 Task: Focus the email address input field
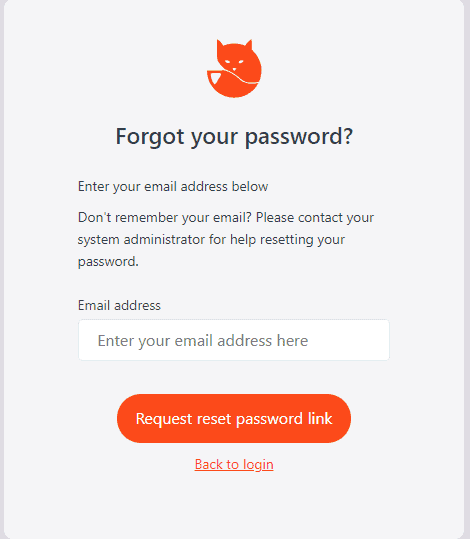click(x=234, y=340)
